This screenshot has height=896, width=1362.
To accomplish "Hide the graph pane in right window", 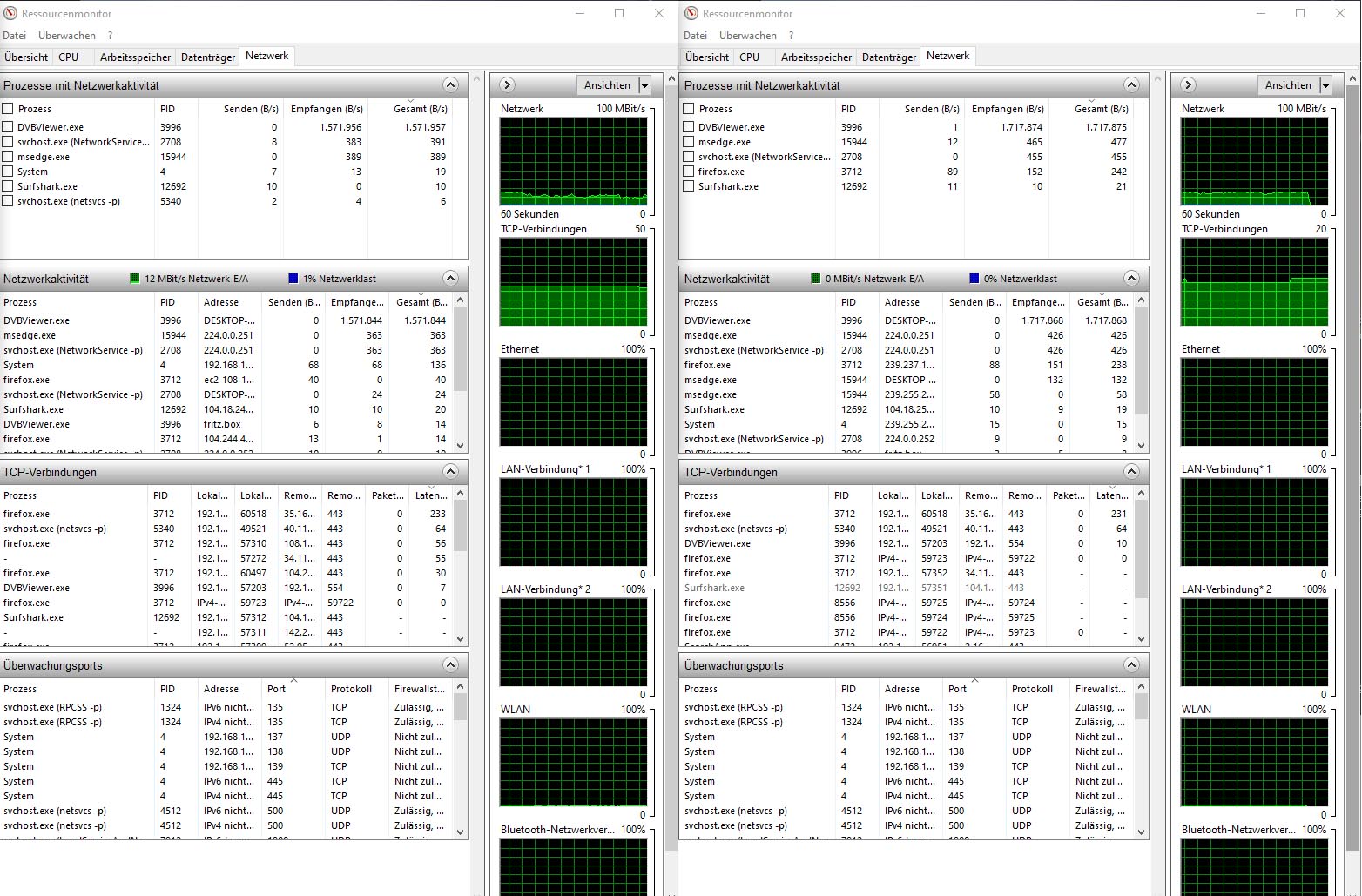I will pyautogui.click(x=1189, y=85).
